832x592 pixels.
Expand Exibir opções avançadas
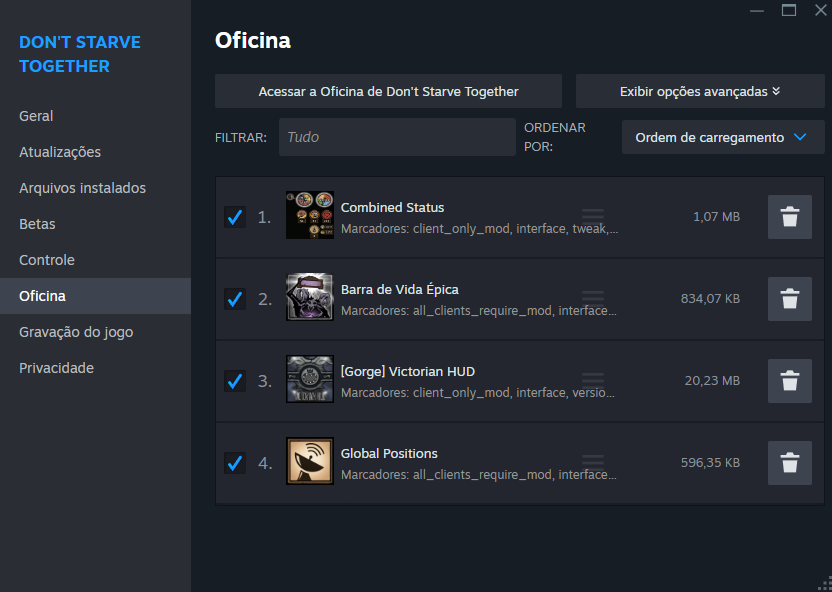[x=700, y=91]
